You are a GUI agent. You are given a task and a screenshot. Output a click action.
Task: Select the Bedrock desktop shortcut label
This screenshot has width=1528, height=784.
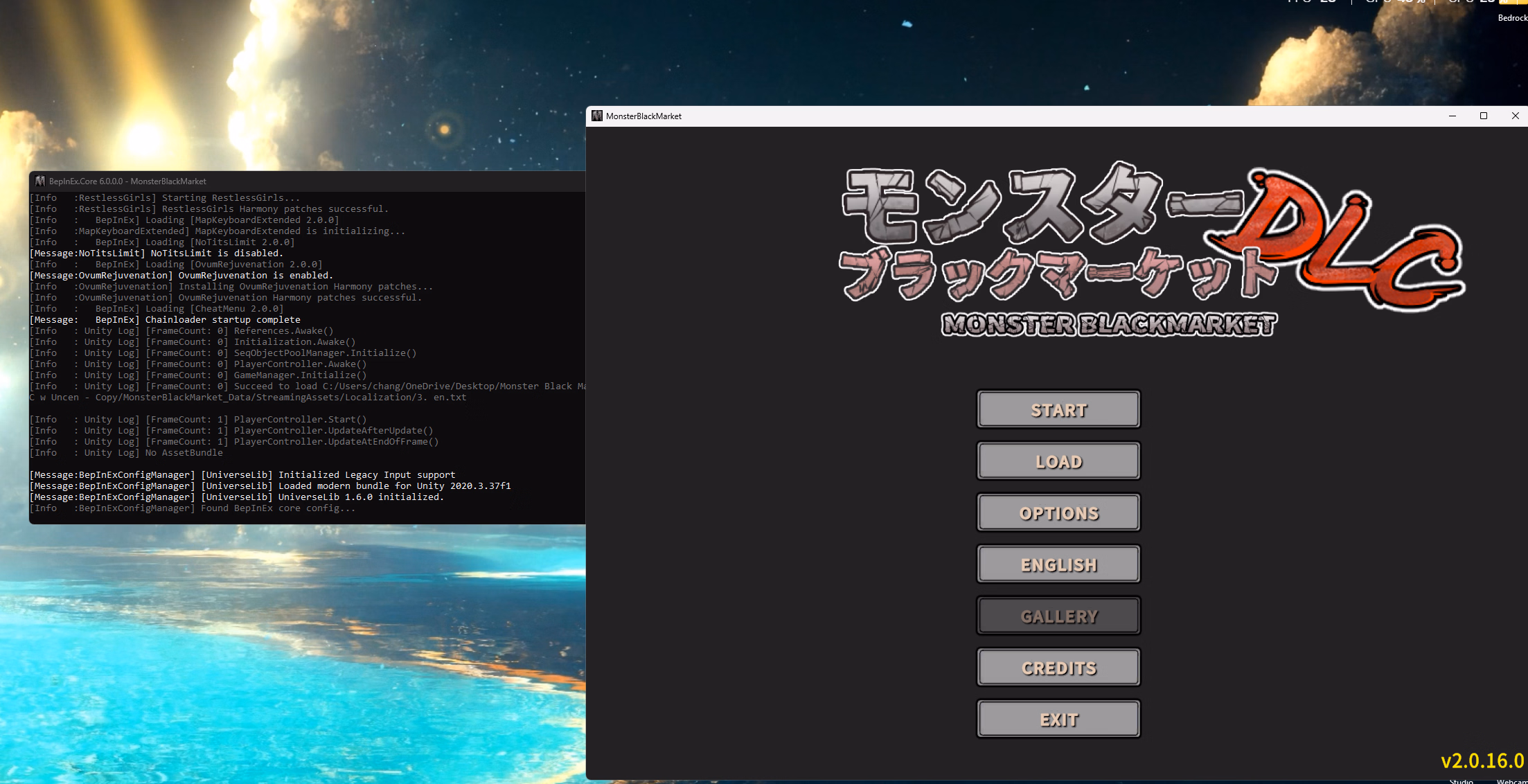coord(1511,18)
